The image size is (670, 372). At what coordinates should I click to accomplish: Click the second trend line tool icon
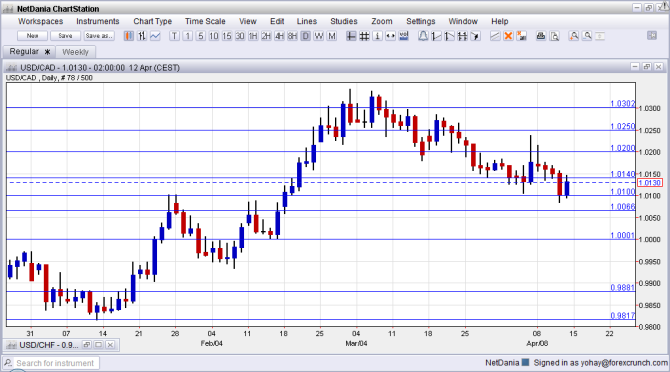449,36
